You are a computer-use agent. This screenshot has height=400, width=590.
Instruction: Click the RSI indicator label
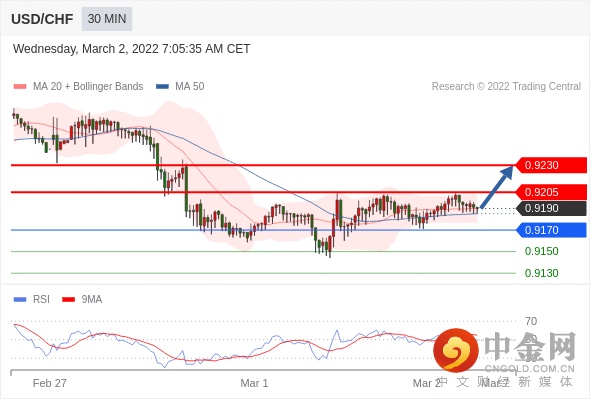pyautogui.click(x=41, y=300)
